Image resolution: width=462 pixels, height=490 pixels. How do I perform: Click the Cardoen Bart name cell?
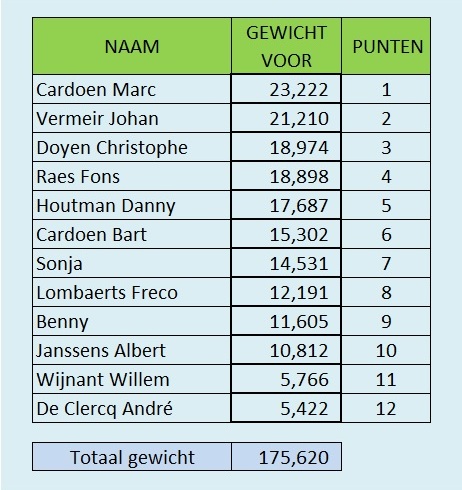[132, 234]
